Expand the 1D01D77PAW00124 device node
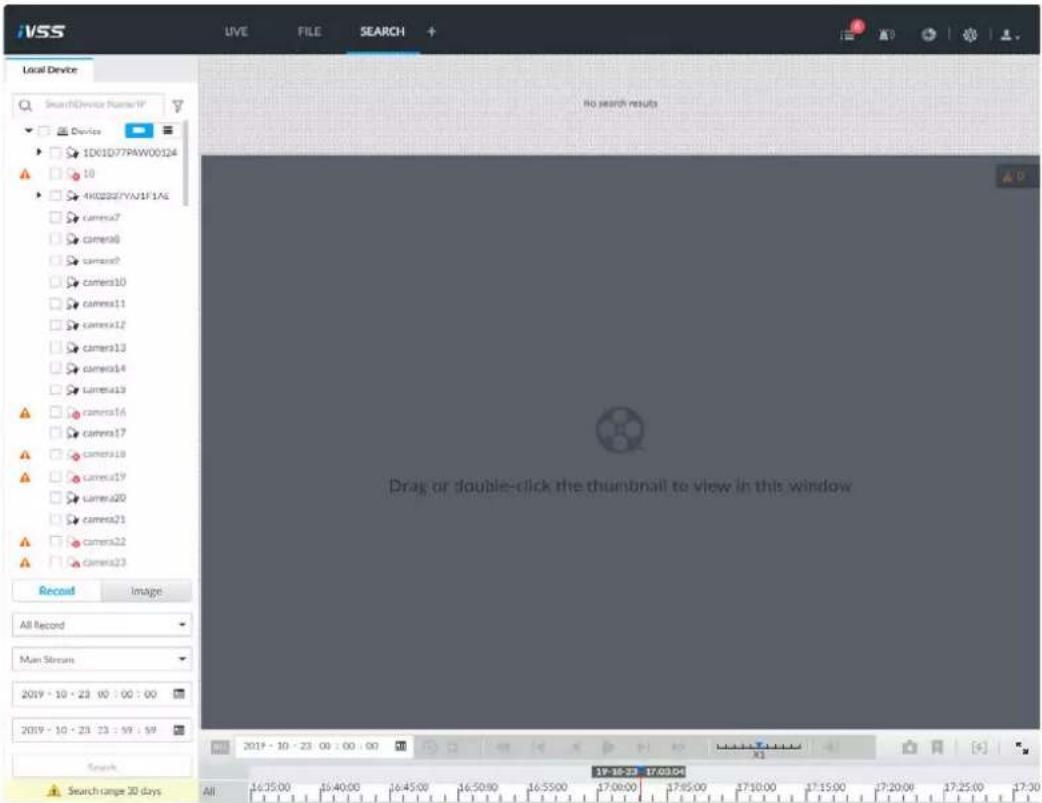 pyautogui.click(x=39, y=152)
